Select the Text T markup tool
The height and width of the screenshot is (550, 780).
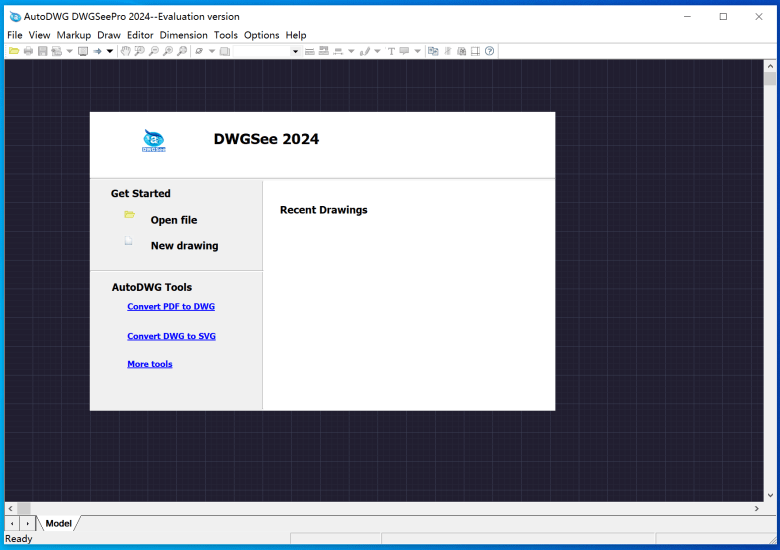click(391, 51)
